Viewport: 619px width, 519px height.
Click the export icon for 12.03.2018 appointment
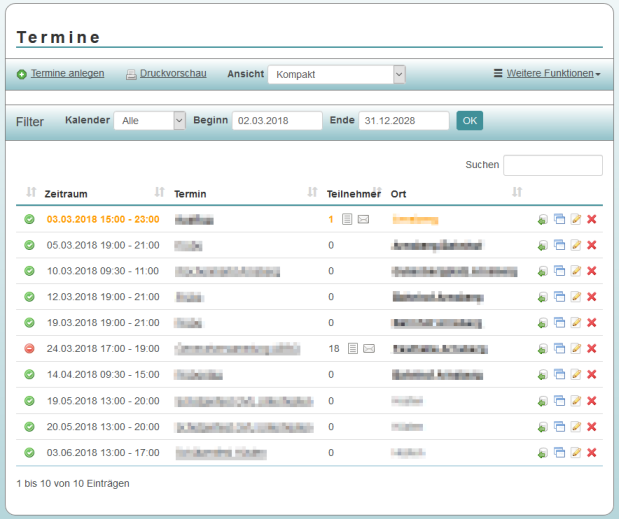[x=543, y=297]
